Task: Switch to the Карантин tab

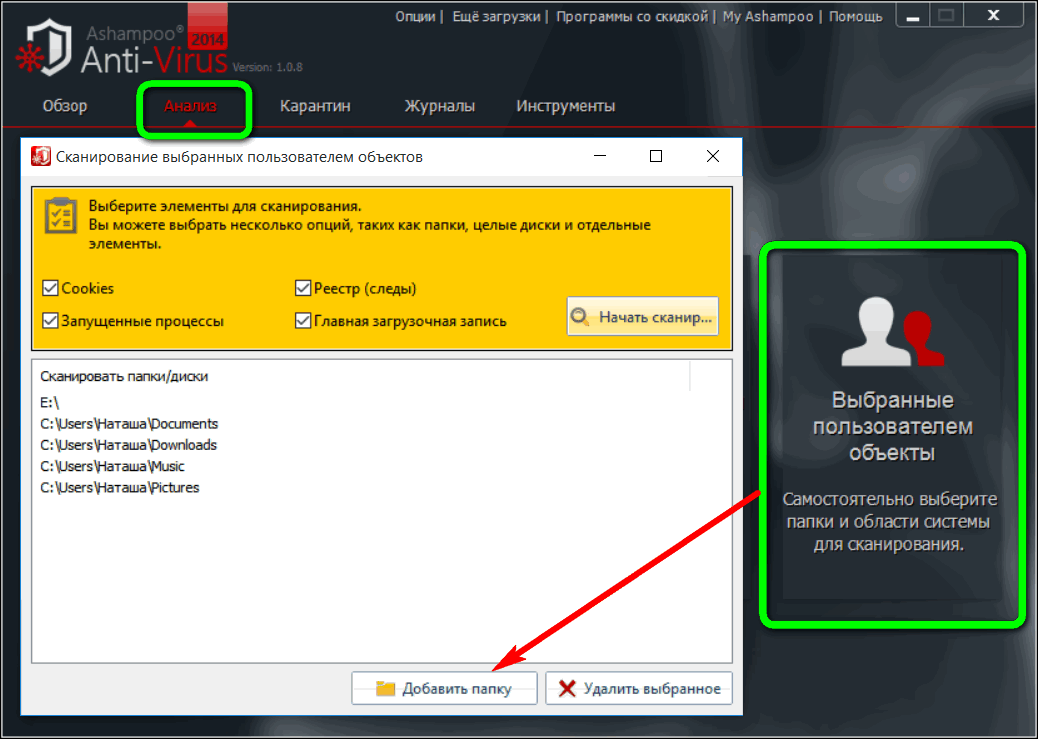Action: point(315,106)
